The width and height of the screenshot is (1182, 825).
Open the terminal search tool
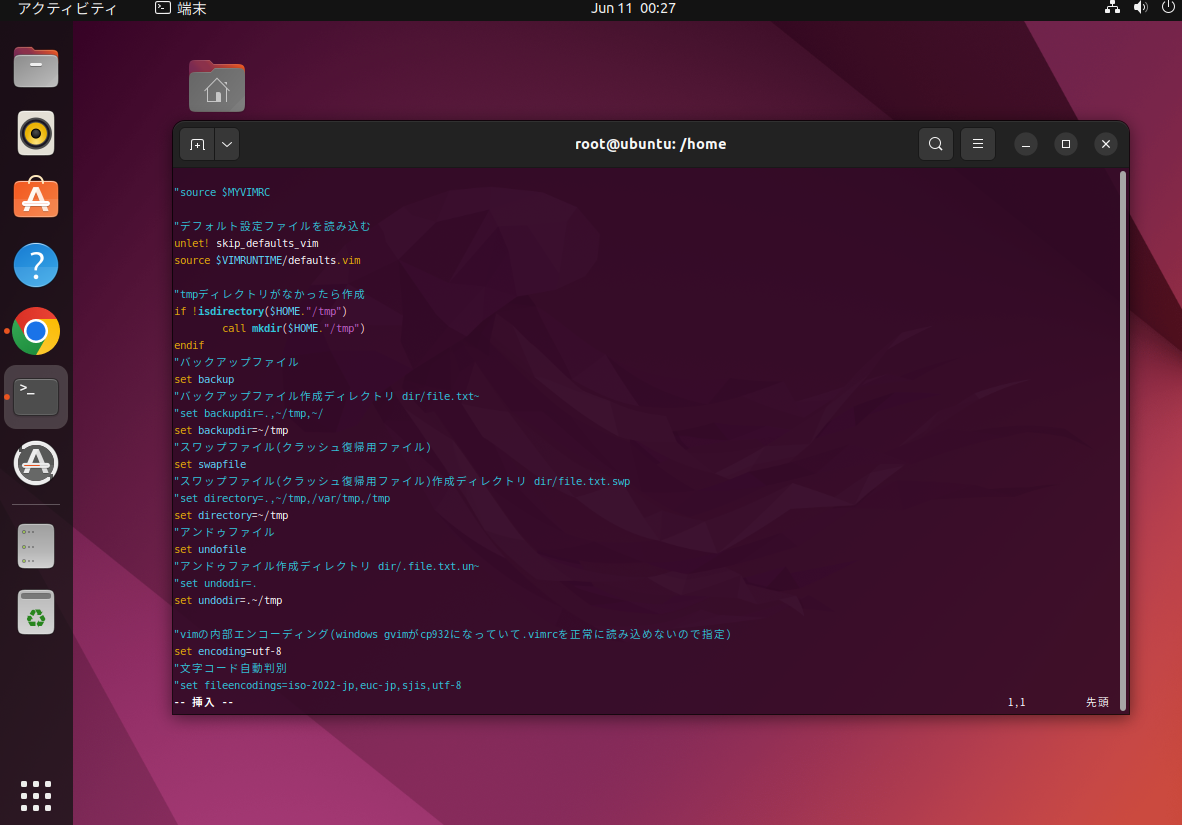(x=935, y=144)
